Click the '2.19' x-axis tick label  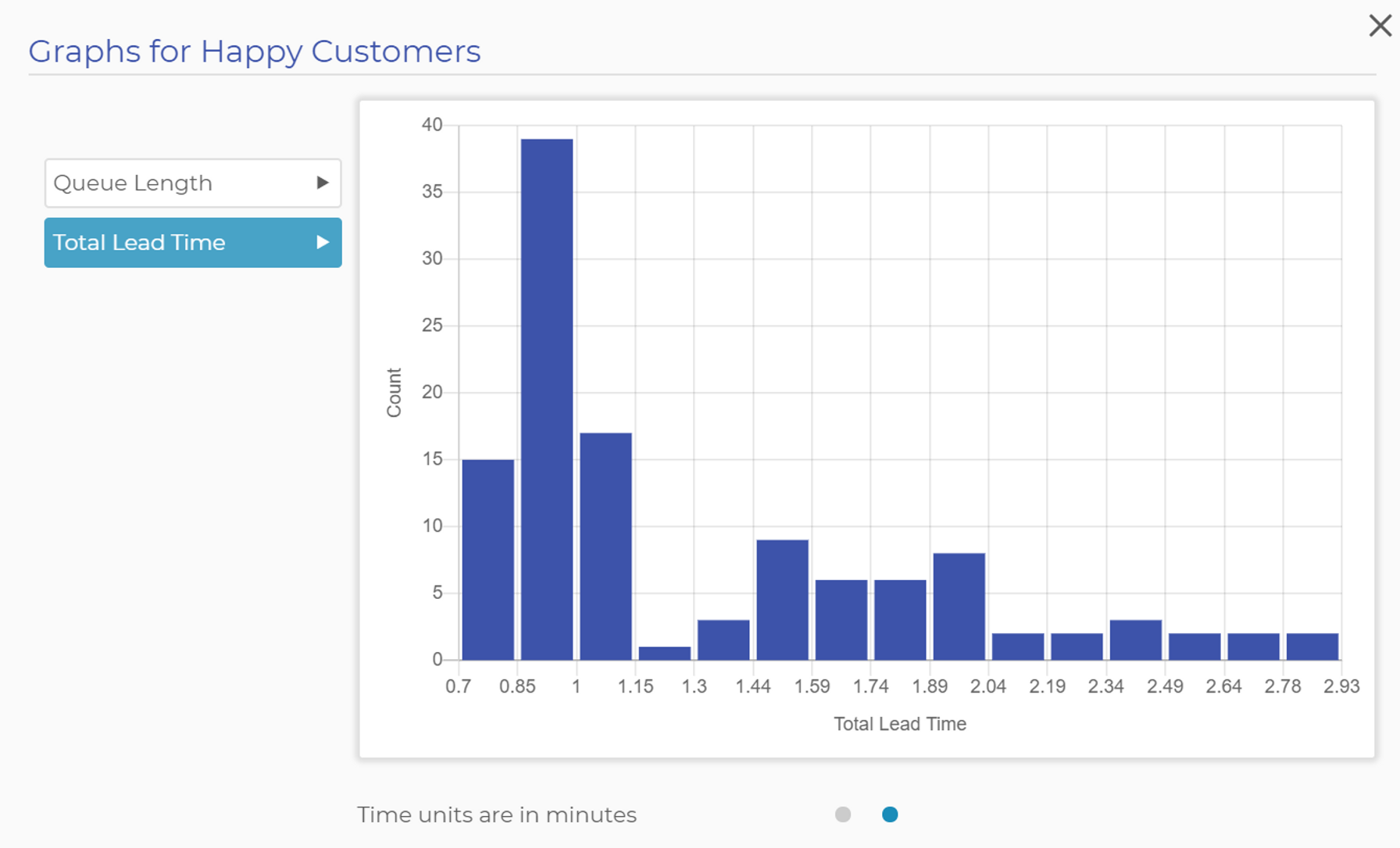[1048, 686]
